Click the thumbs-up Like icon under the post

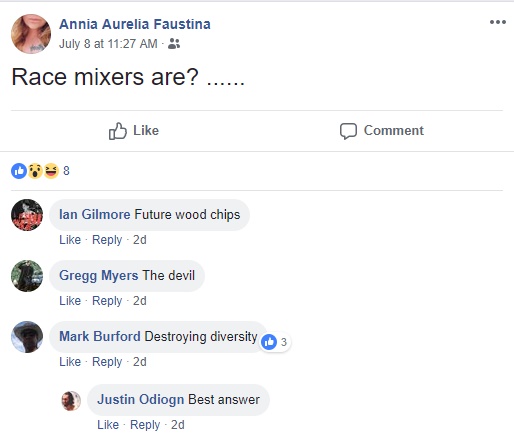point(118,131)
